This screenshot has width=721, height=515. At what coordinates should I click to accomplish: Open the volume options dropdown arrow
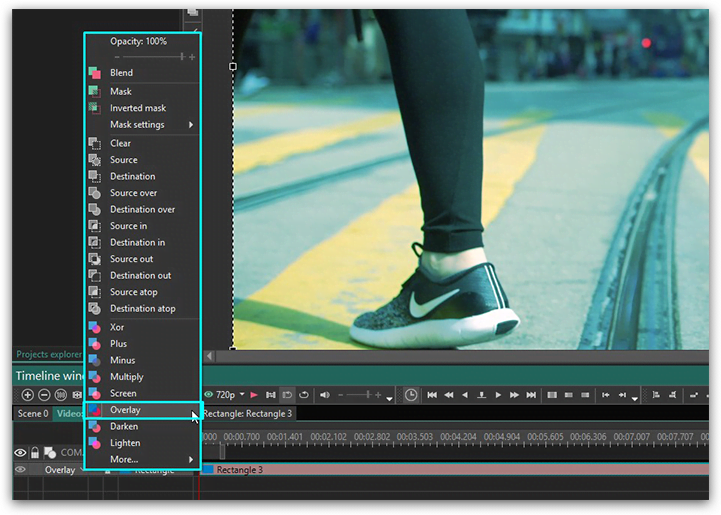point(389,399)
